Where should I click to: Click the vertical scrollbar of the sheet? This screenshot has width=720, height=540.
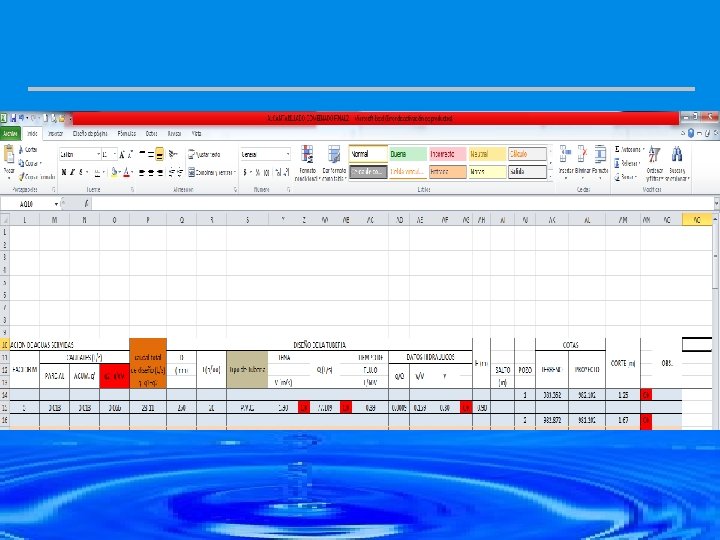click(715, 321)
